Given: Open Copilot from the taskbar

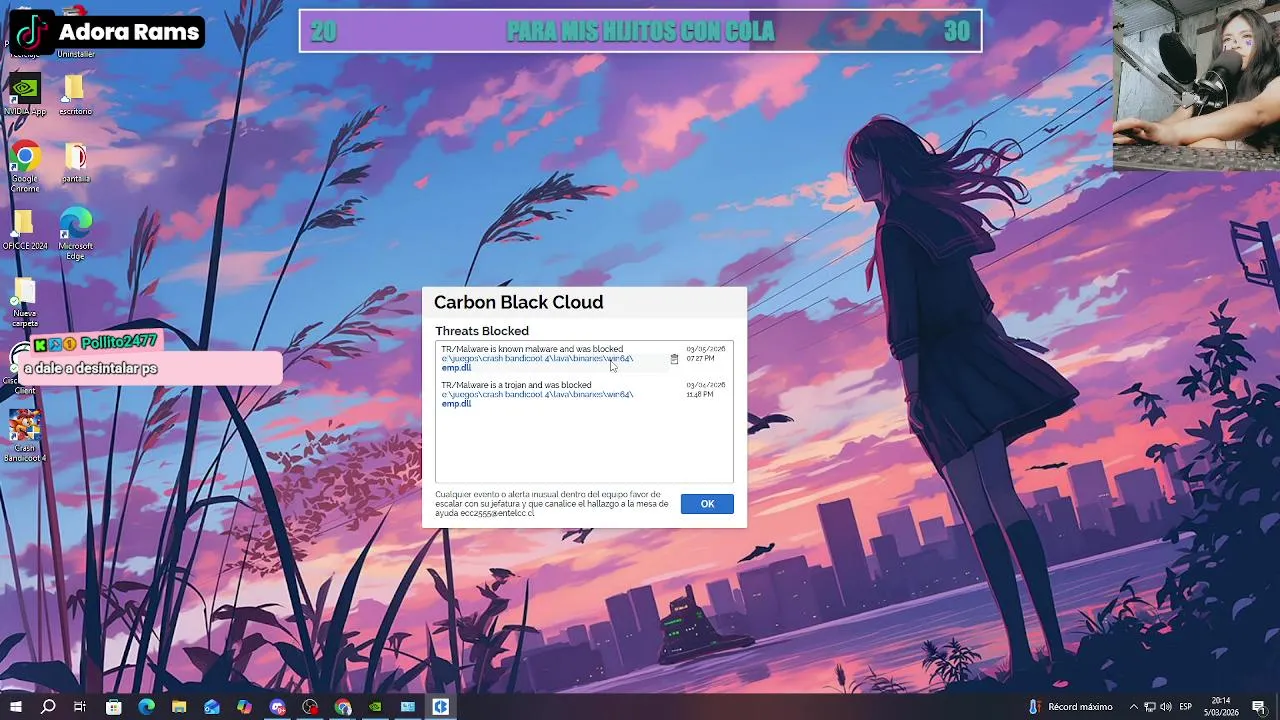Looking at the screenshot, I should pos(244,707).
